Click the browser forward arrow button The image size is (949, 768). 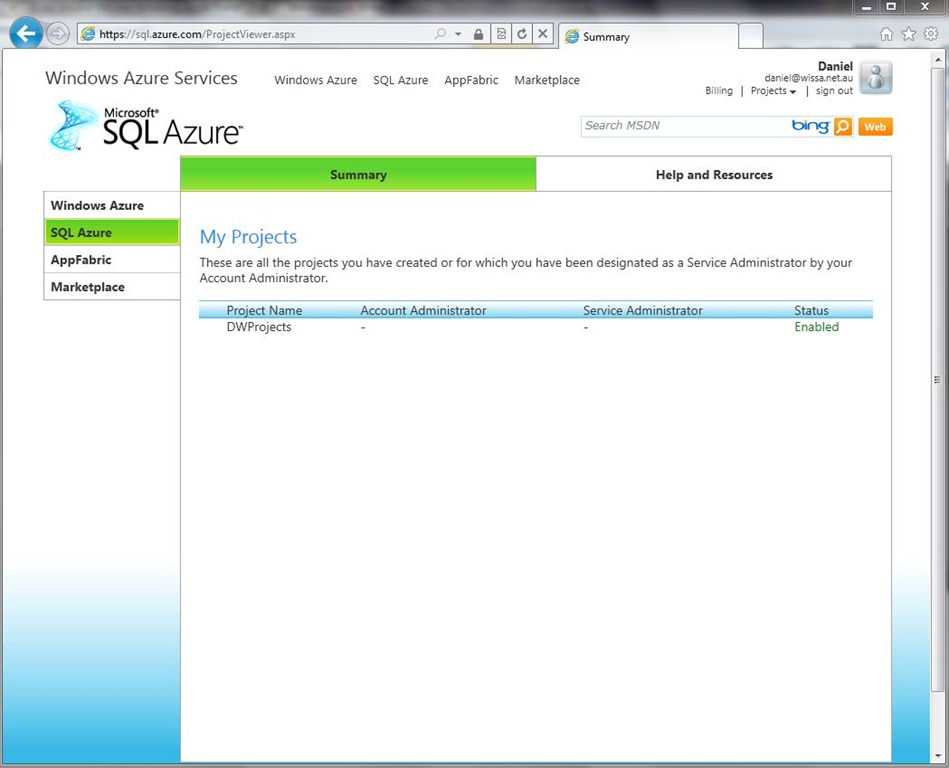pyautogui.click(x=57, y=33)
